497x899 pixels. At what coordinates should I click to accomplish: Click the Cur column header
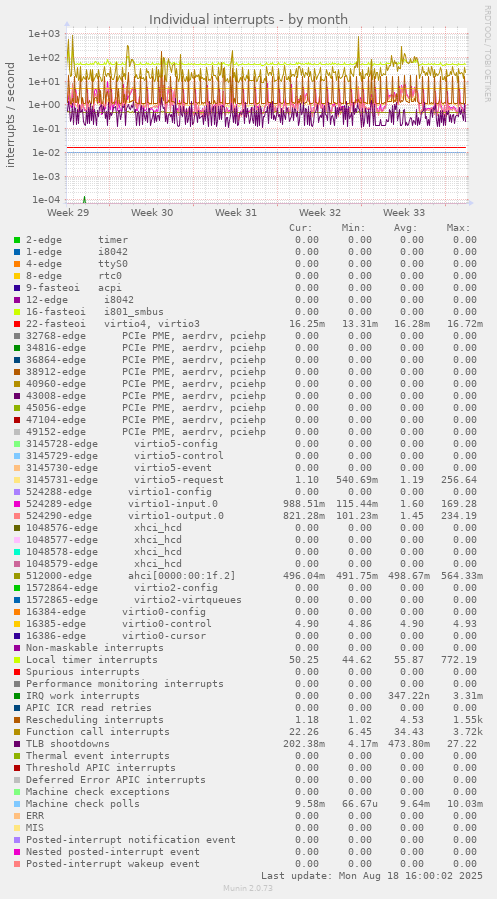click(x=301, y=228)
